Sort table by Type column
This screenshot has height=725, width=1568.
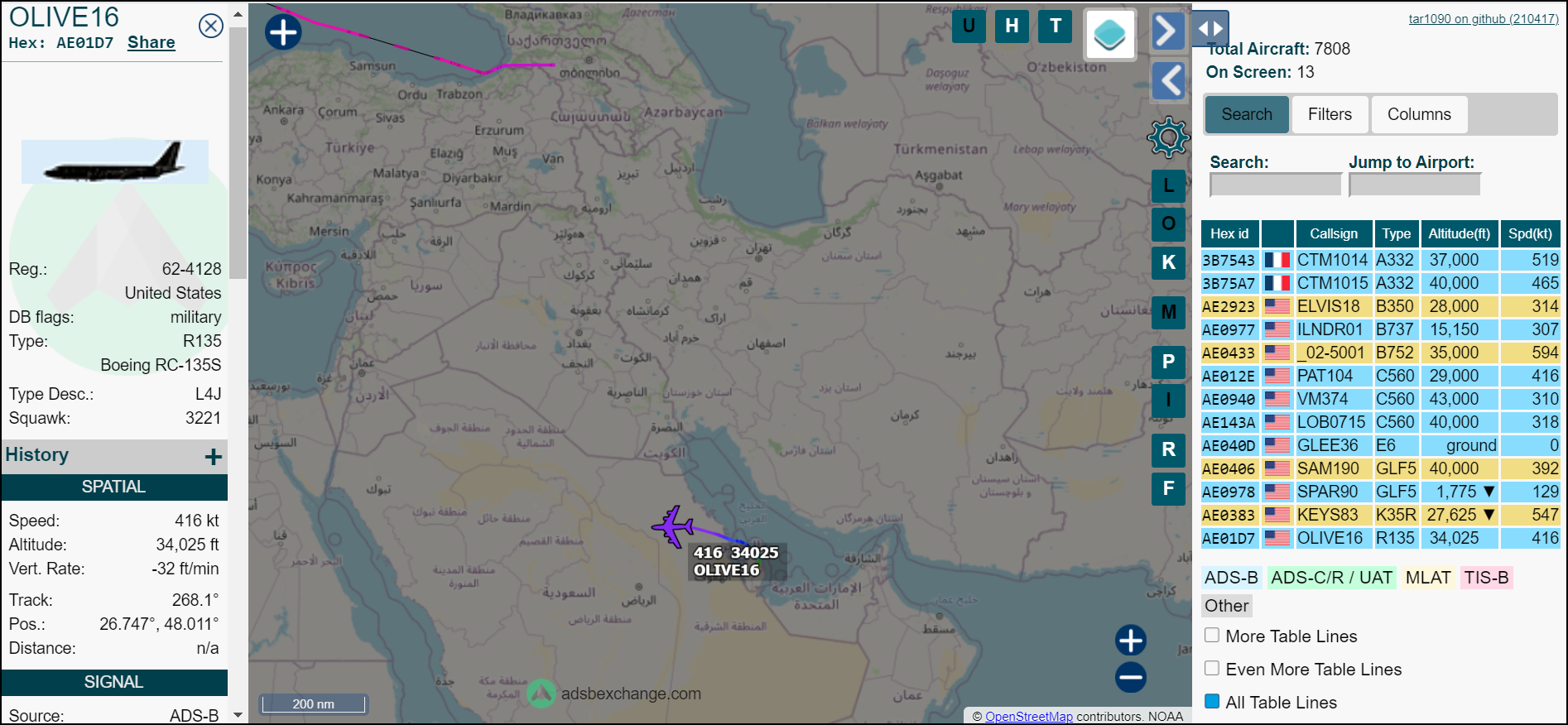(1397, 233)
